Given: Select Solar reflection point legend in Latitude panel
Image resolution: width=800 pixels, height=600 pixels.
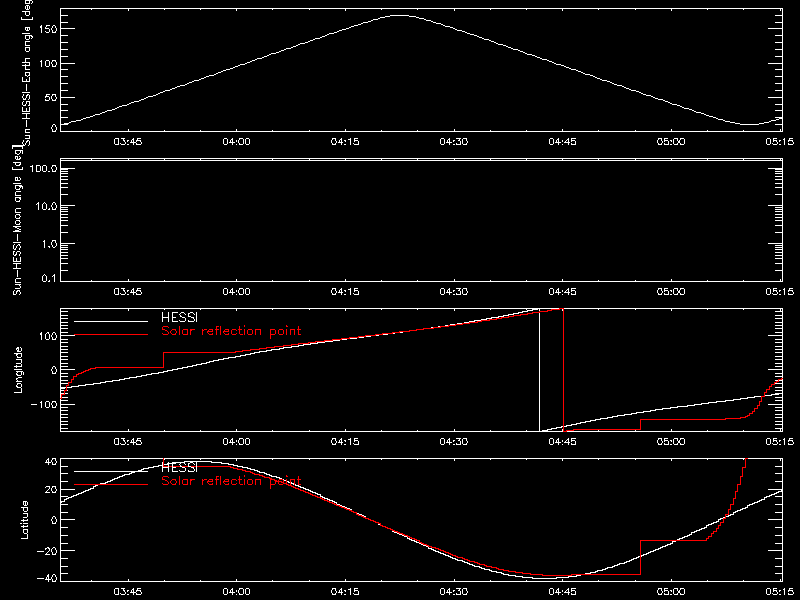Looking at the screenshot, I should coord(231,481).
